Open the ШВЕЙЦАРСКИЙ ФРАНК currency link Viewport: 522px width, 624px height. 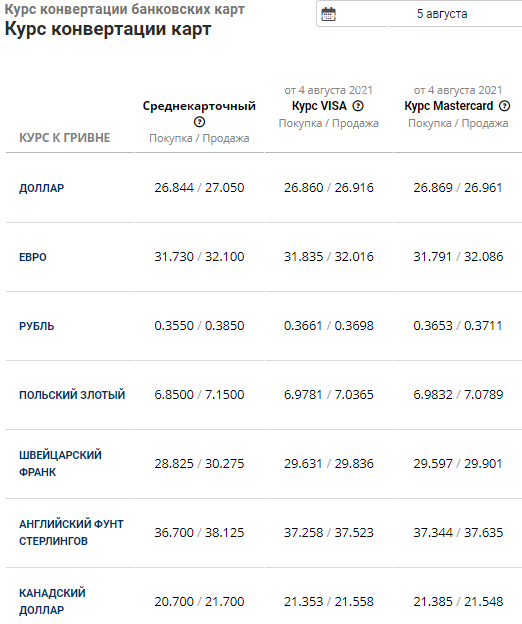(60, 464)
